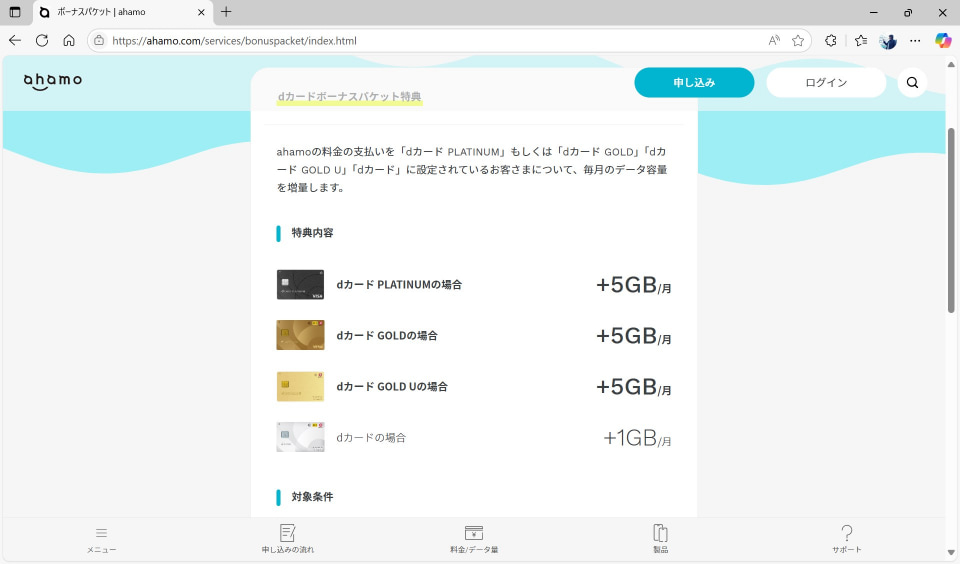Open the Favorites list icon
This screenshot has height=564, width=960.
pyautogui.click(x=861, y=40)
